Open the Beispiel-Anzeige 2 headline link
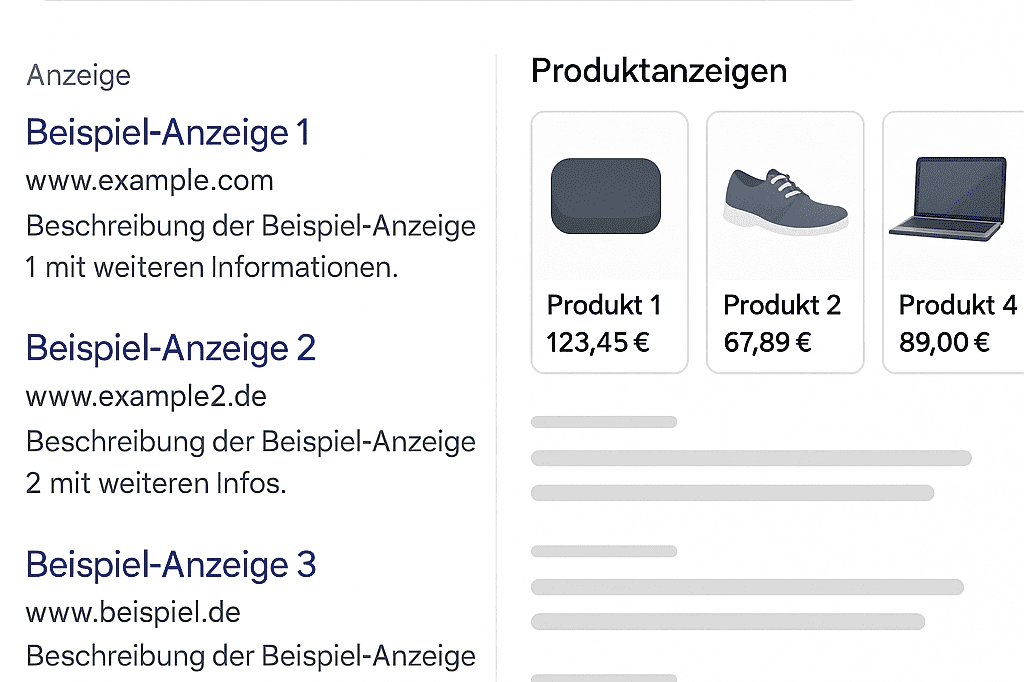Image resolution: width=1024 pixels, height=682 pixels. coord(171,348)
